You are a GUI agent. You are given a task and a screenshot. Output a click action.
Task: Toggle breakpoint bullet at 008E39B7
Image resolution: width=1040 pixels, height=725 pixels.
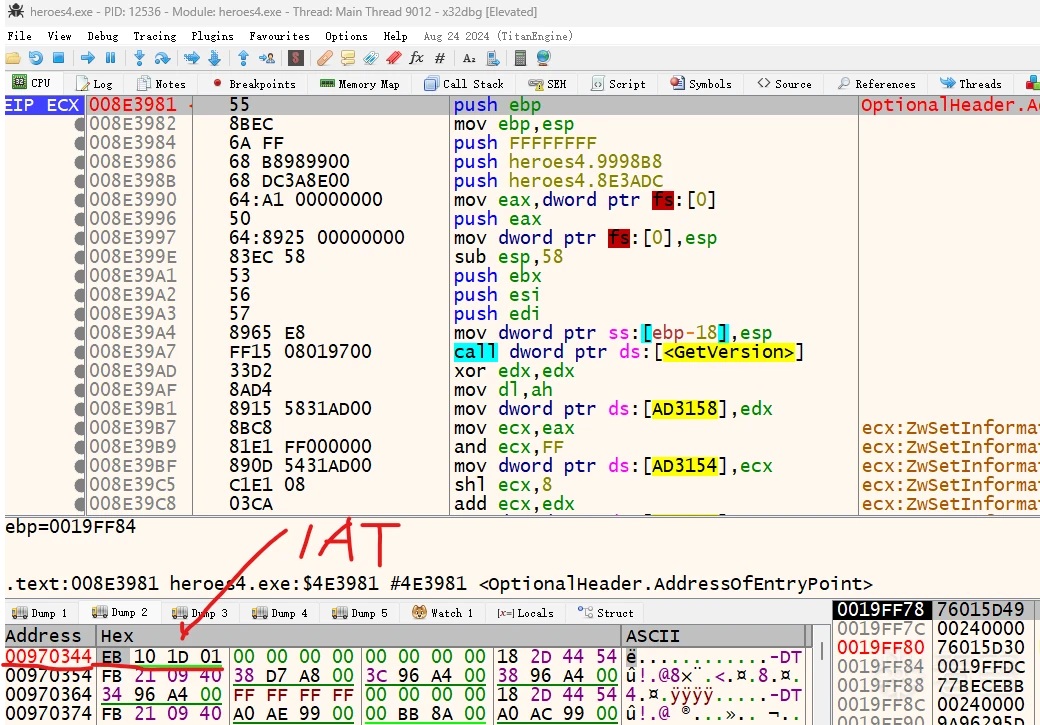coord(80,428)
